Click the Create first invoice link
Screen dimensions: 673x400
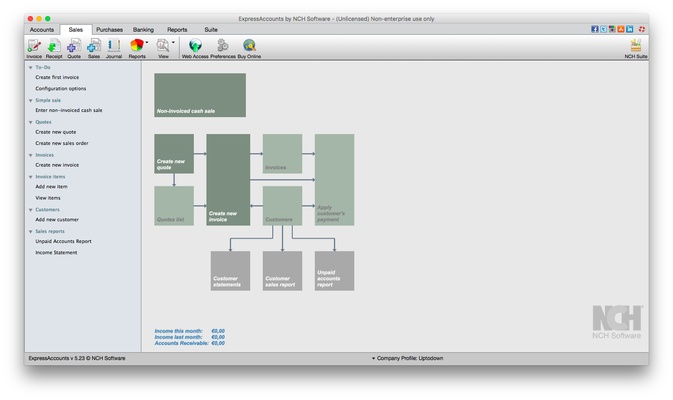tap(57, 77)
